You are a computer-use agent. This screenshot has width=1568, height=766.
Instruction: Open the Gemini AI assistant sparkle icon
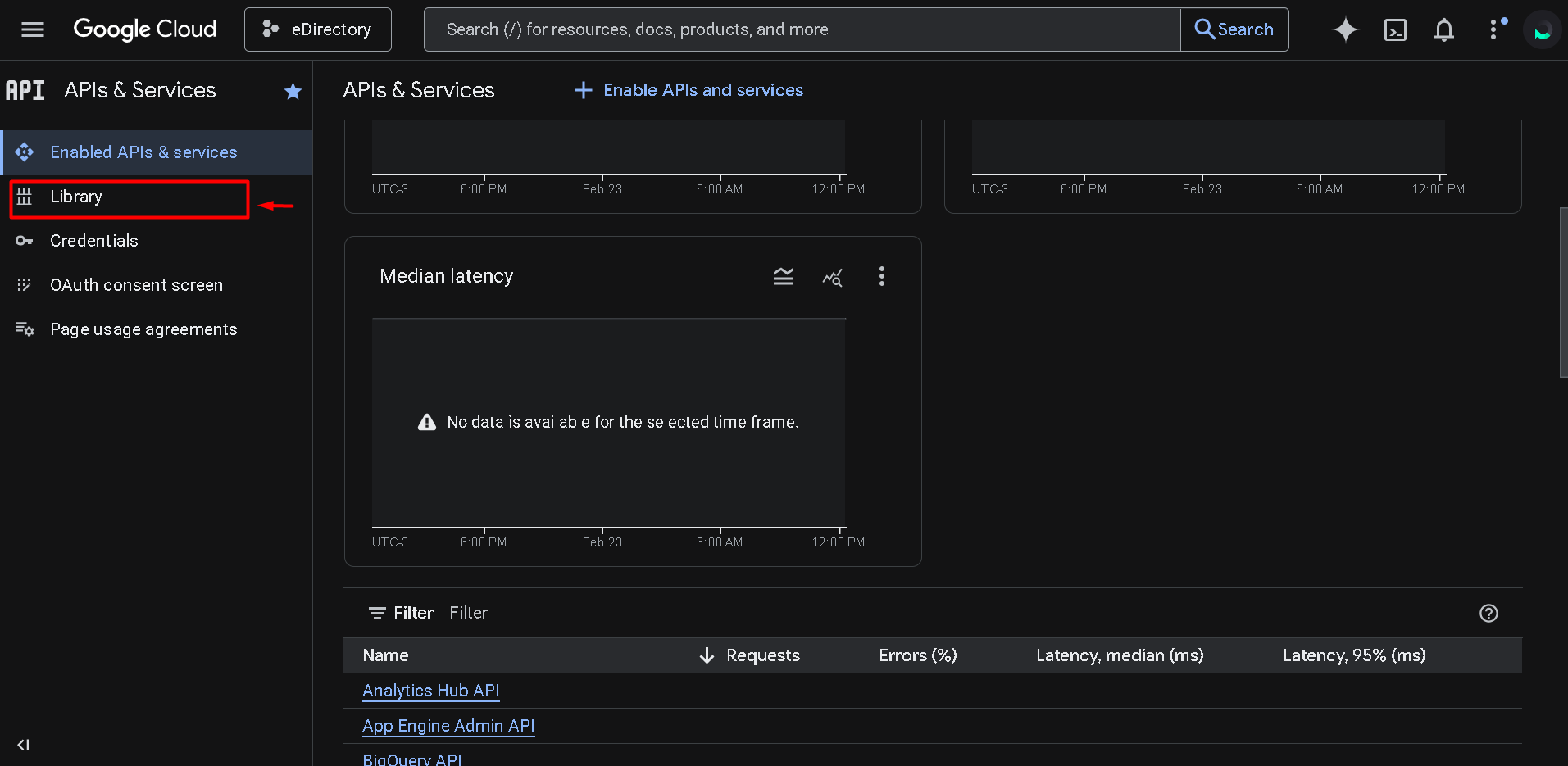[x=1346, y=29]
